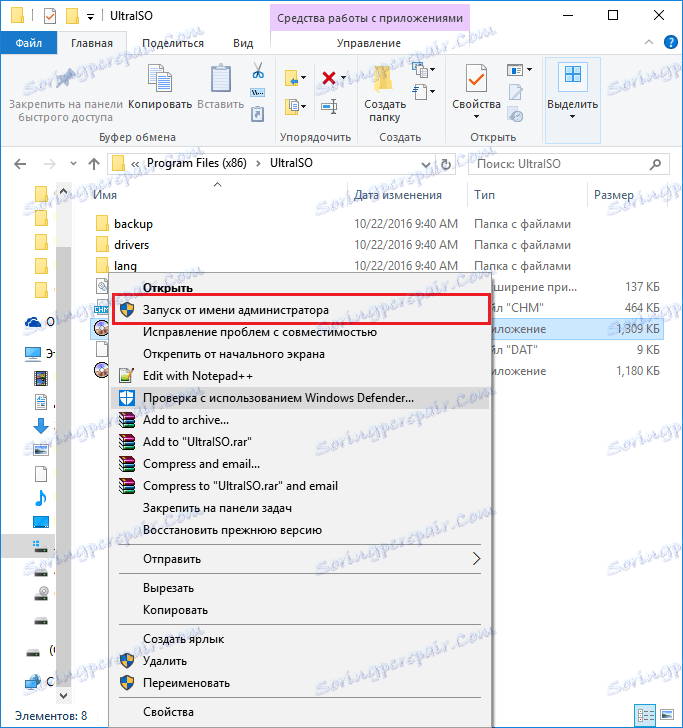Viewport: 683px width, 728px height.
Task: Open the Файл tab
Action: click(29, 43)
